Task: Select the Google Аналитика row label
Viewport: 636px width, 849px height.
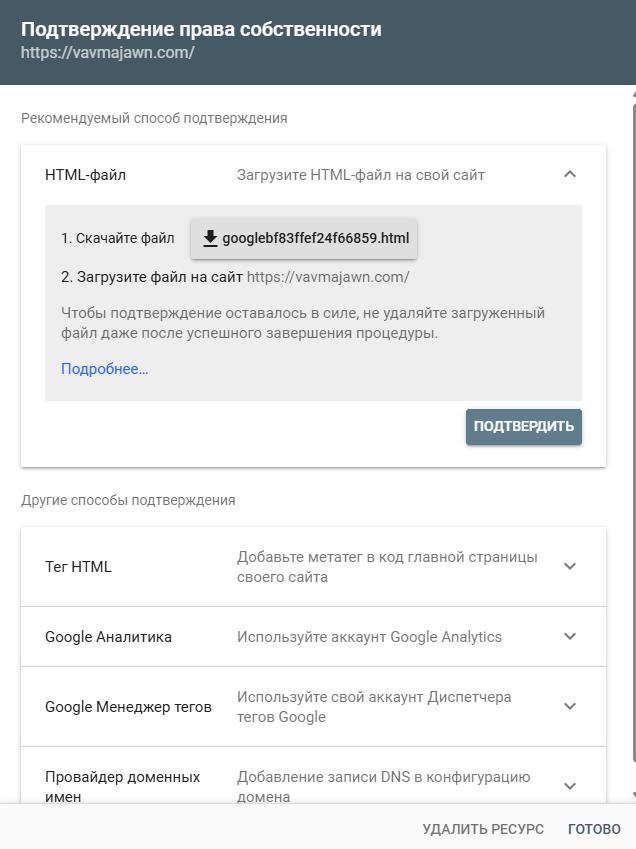Action: [108, 637]
